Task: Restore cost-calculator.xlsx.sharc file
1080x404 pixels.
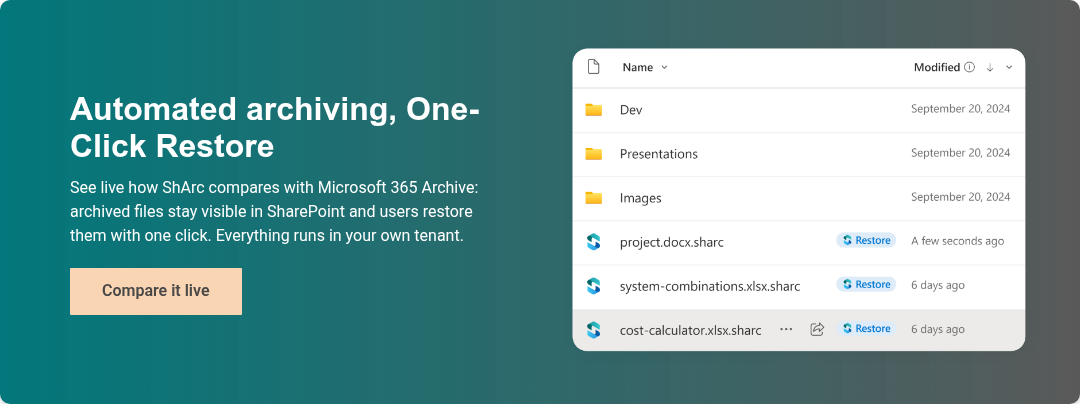Action: pos(866,328)
